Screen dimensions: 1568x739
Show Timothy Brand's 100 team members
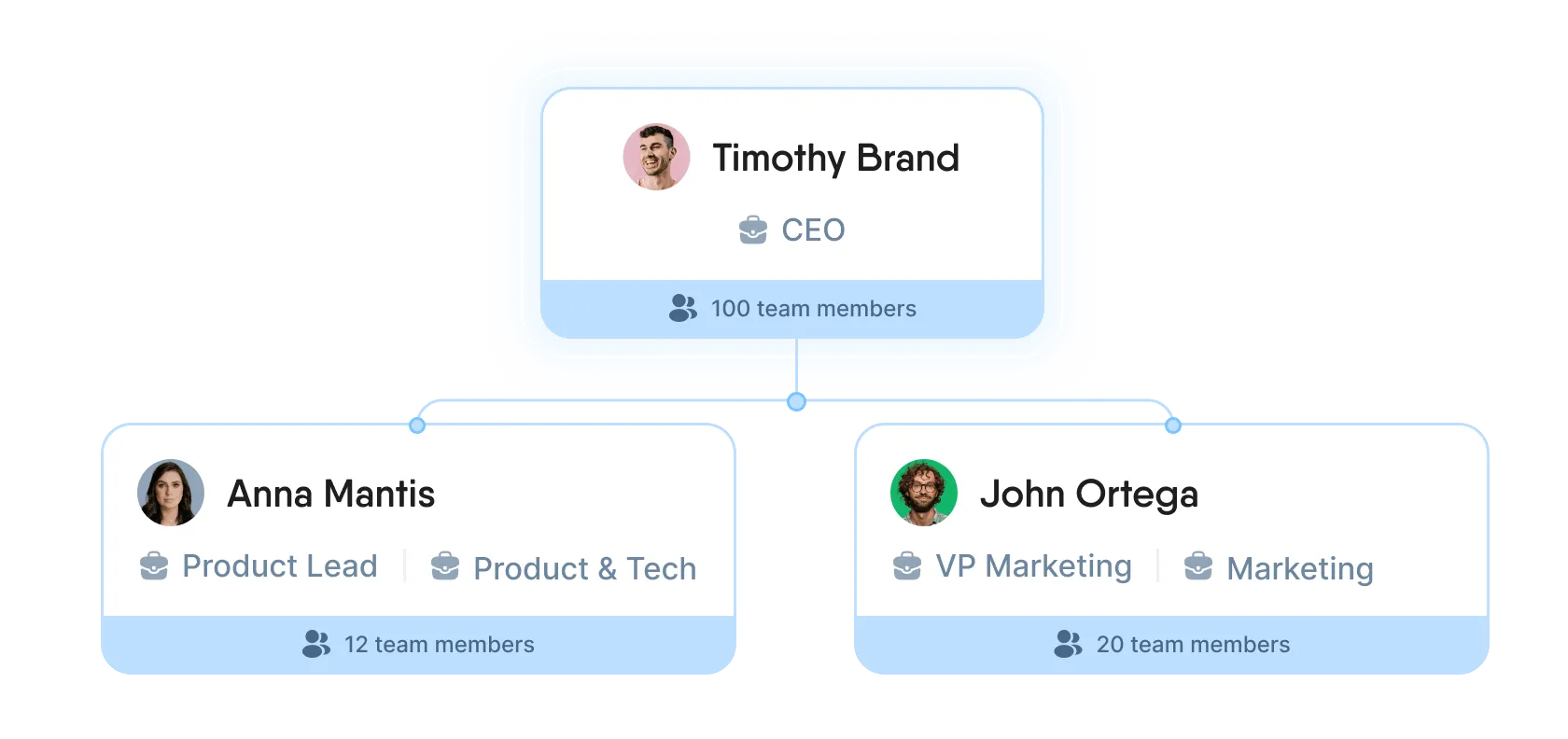click(x=813, y=309)
